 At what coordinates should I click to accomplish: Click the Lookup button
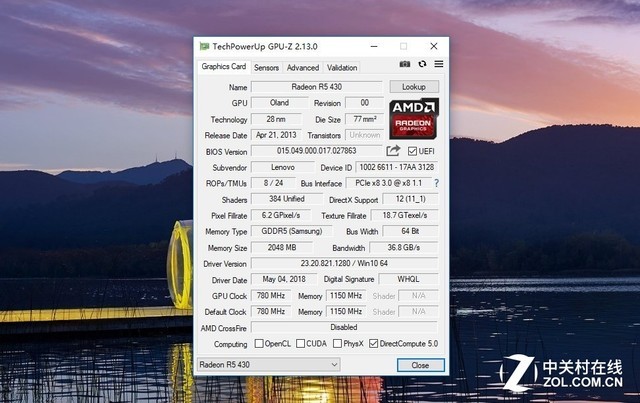(x=414, y=87)
